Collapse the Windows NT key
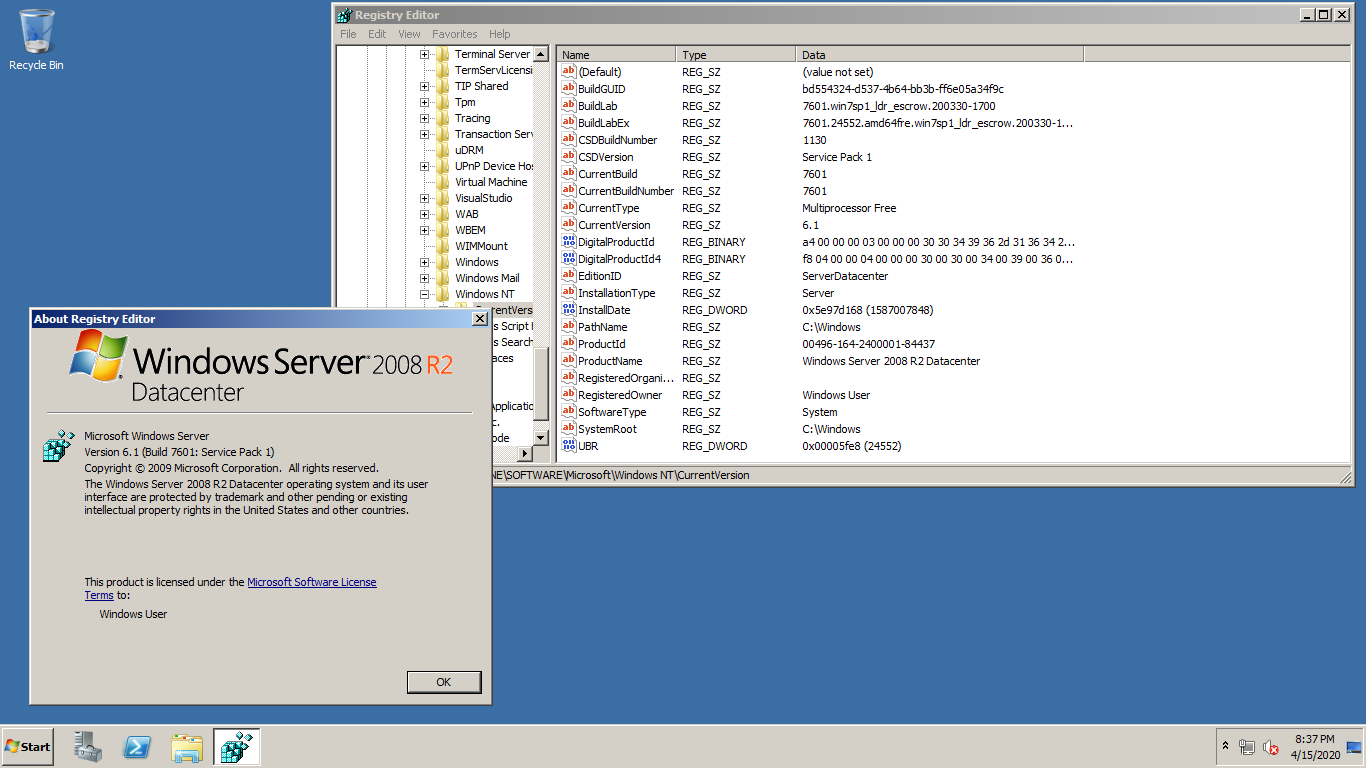This screenshot has width=1366, height=768. coord(425,294)
